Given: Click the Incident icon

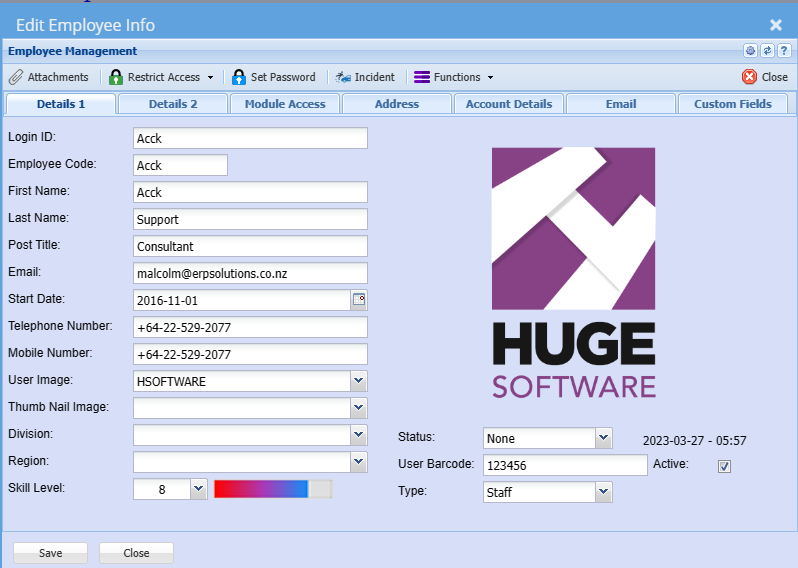Looking at the screenshot, I should [x=343, y=77].
